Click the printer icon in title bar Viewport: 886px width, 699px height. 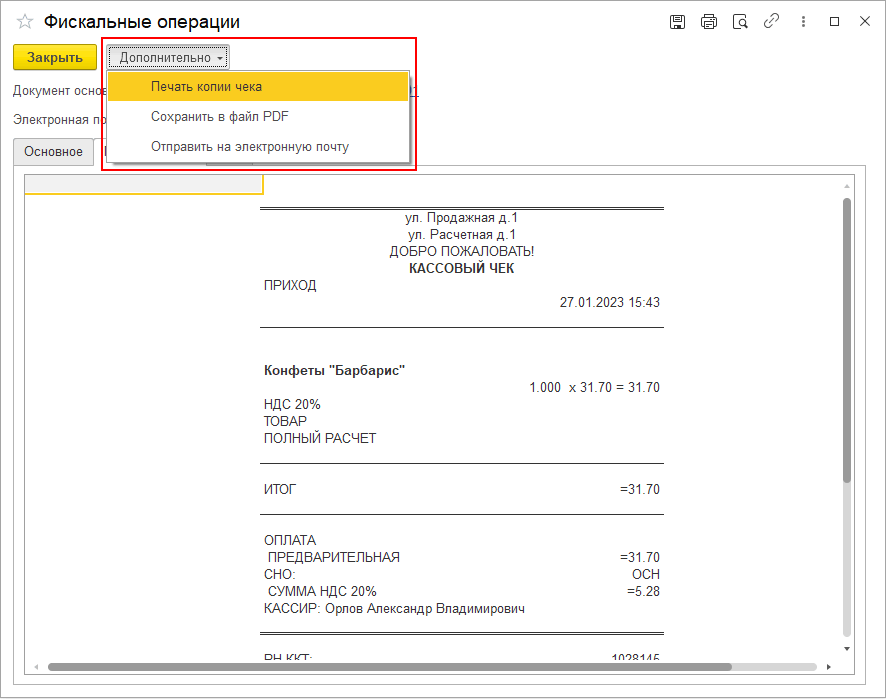pos(709,22)
